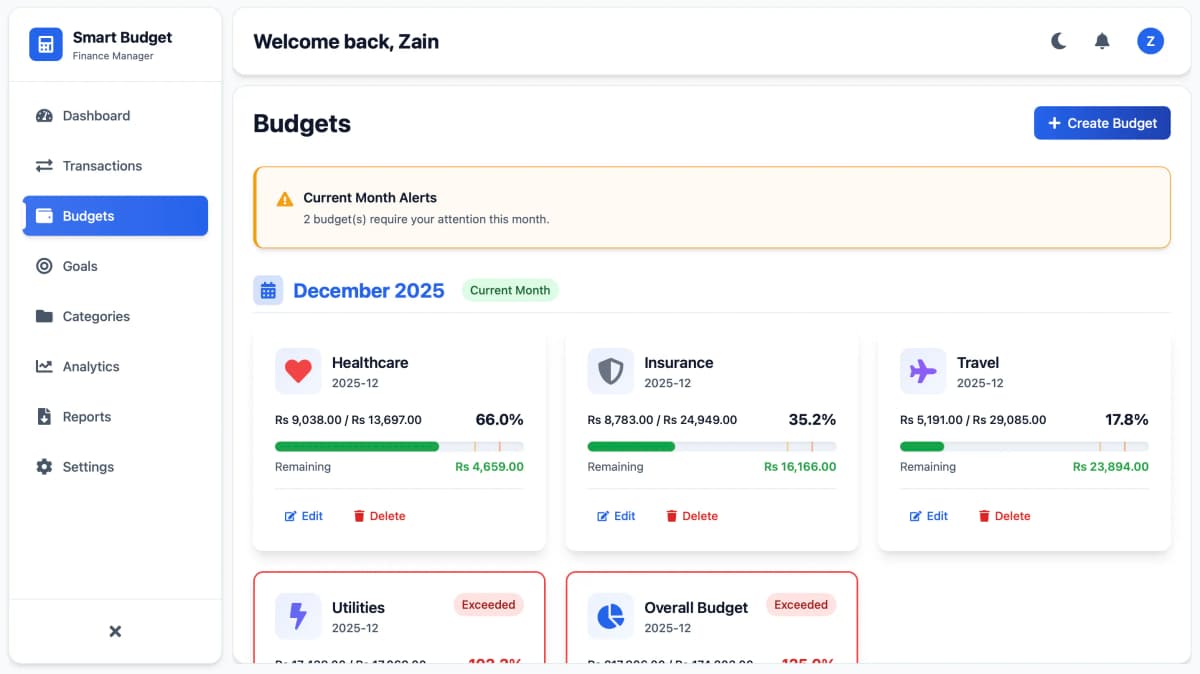
Task: Open the Z user avatar menu
Action: click(x=1150, y=41)
